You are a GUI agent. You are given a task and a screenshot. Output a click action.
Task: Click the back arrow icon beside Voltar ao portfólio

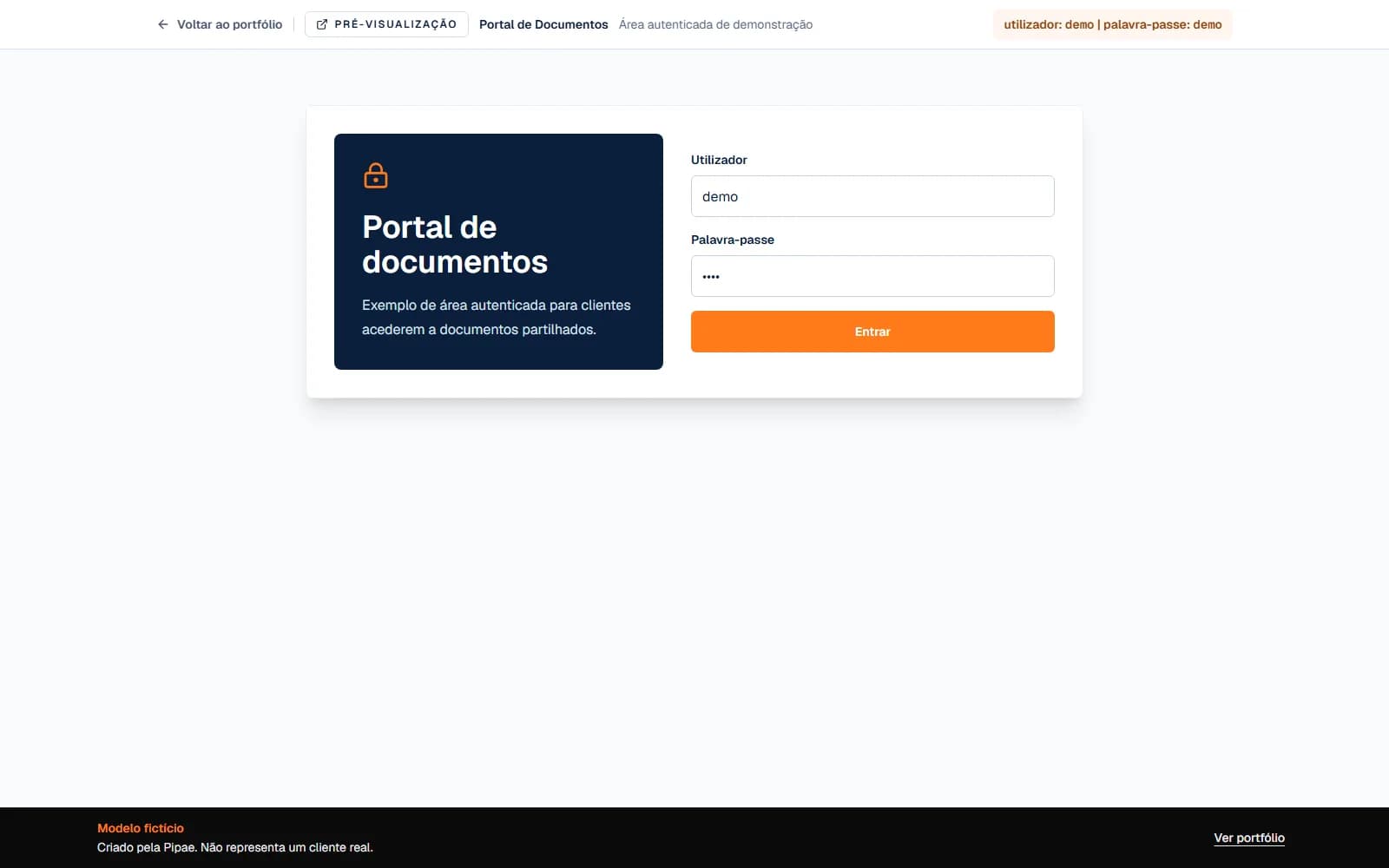point(162,24)
